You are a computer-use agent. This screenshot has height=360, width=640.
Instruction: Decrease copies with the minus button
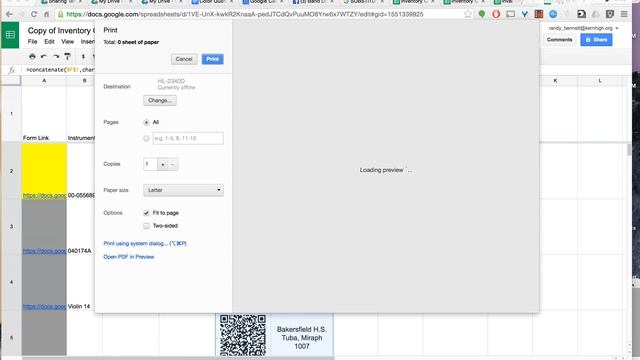coord(173,164)
